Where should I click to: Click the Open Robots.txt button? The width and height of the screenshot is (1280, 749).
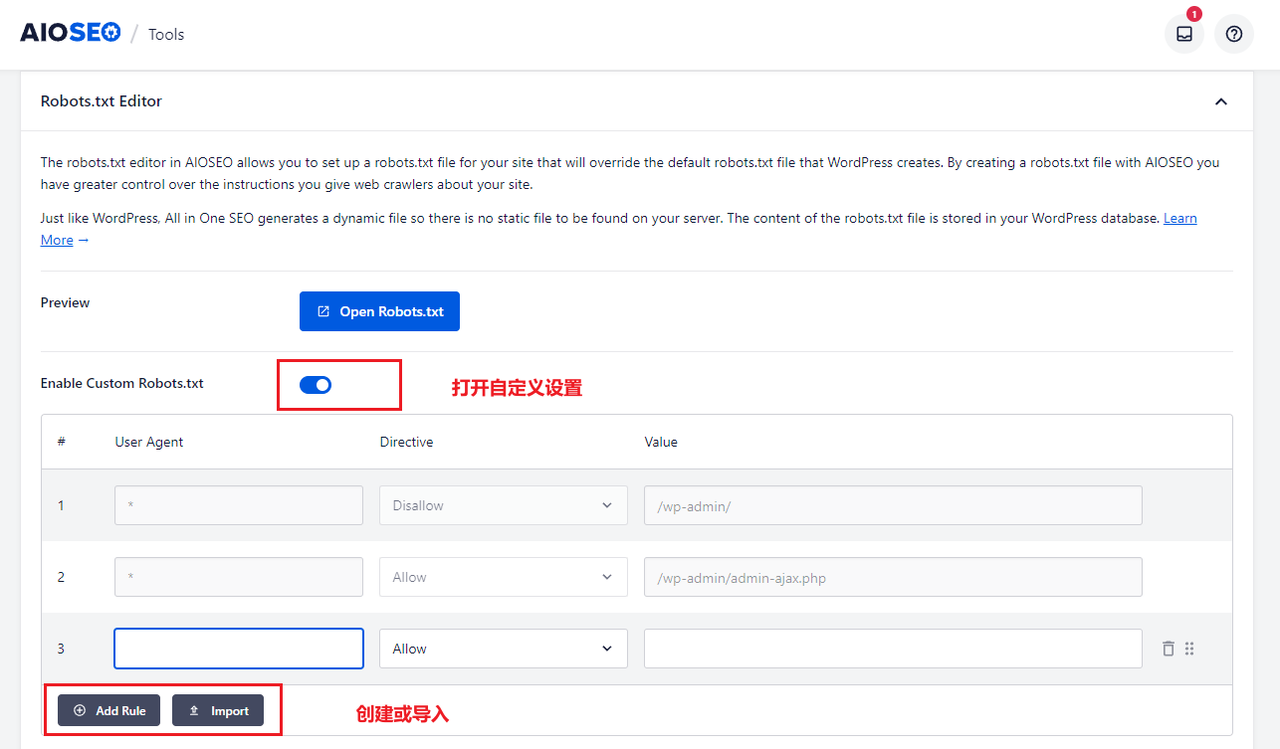coord(380,311)
